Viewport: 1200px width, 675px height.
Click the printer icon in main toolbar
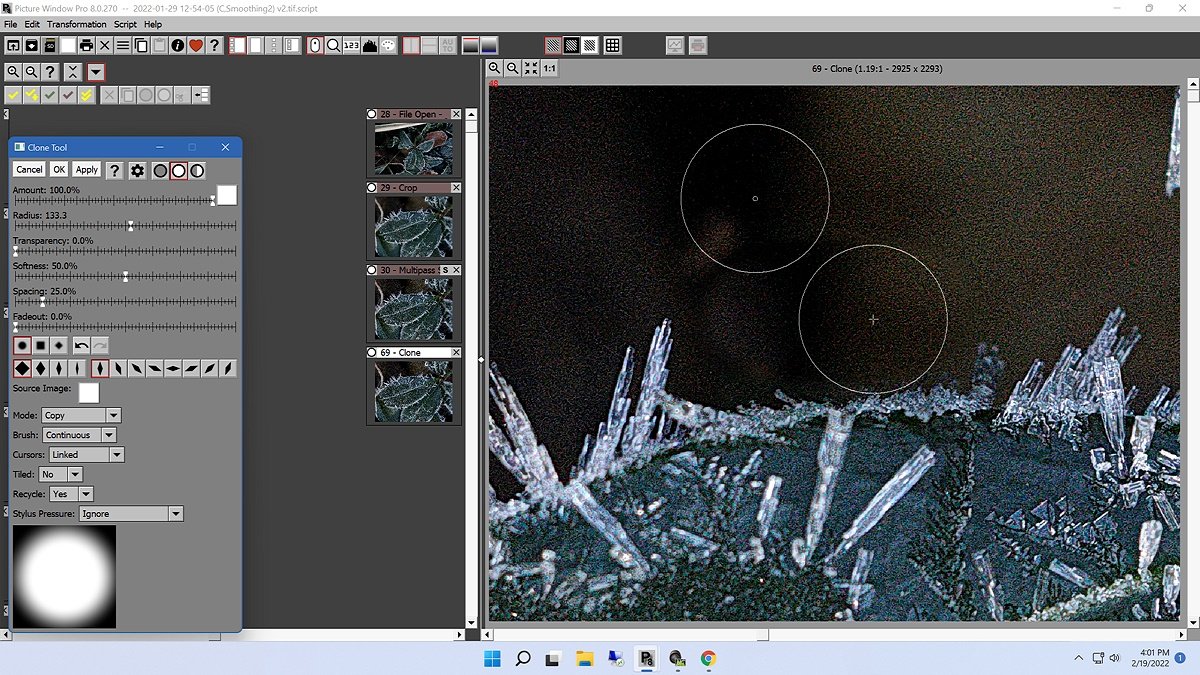[86, 45]
